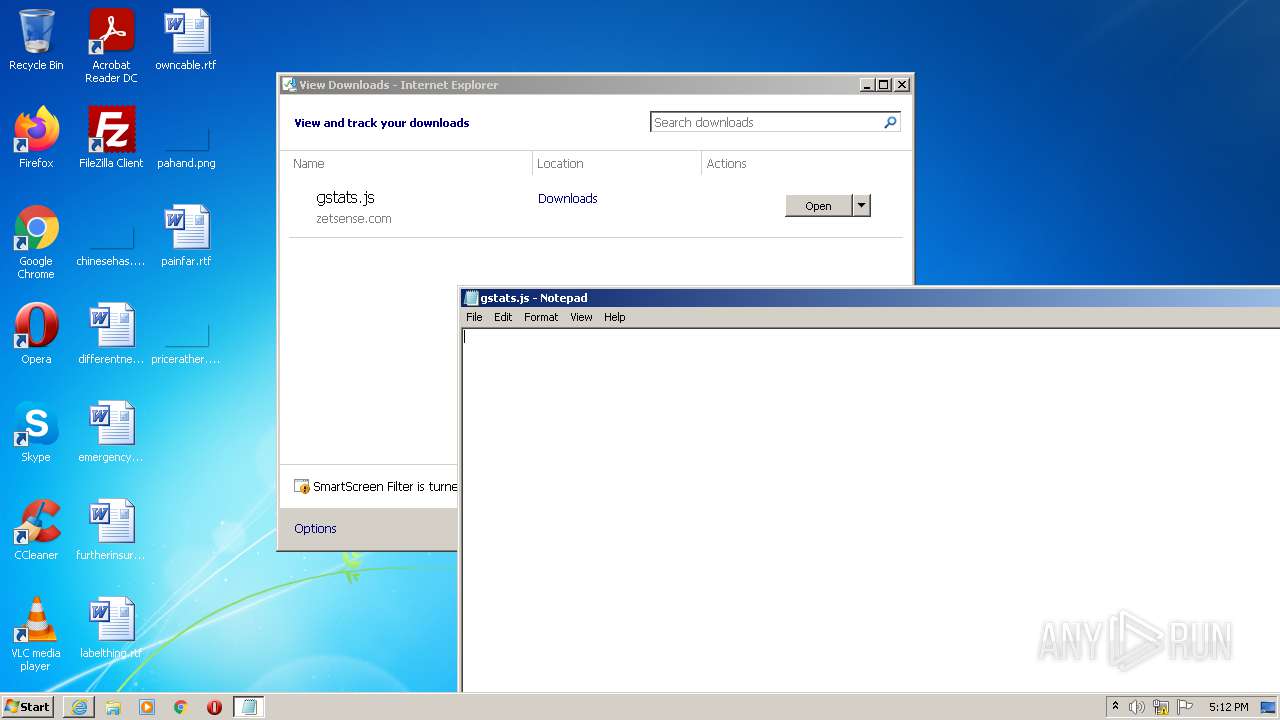The image size is (1280, 720).
Task: Close the View Downloads window
Action: (901, 85)
